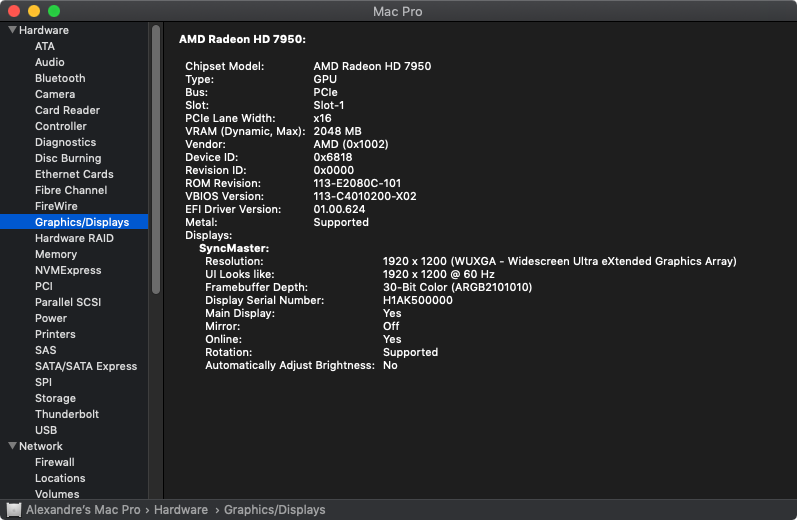Click Display Serial Number H1AK500000
Viewport: 797px width, 520px height.
tap(417, 300)
